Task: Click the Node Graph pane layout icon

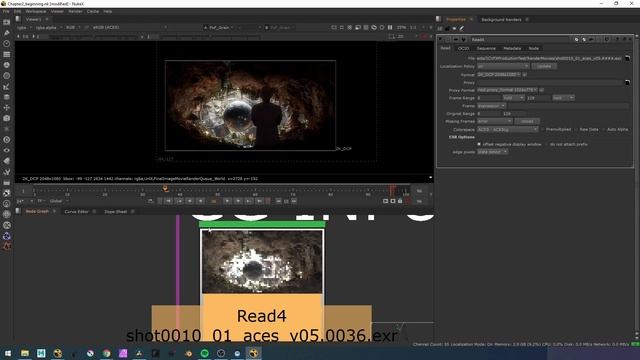Action: pyautogui.click(x=18, y=211)
